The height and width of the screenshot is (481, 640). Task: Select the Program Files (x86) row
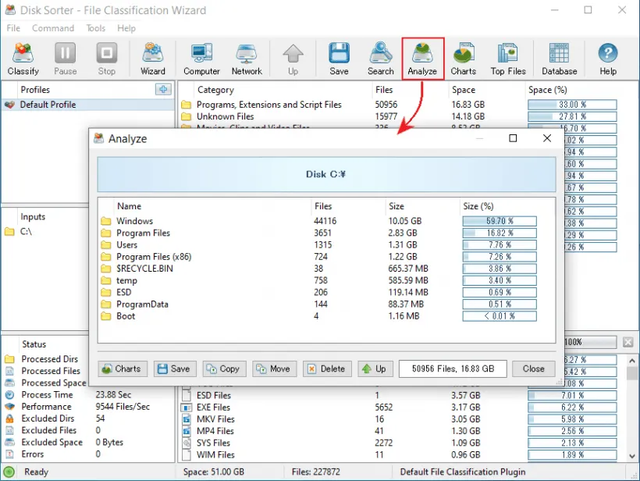327,256
